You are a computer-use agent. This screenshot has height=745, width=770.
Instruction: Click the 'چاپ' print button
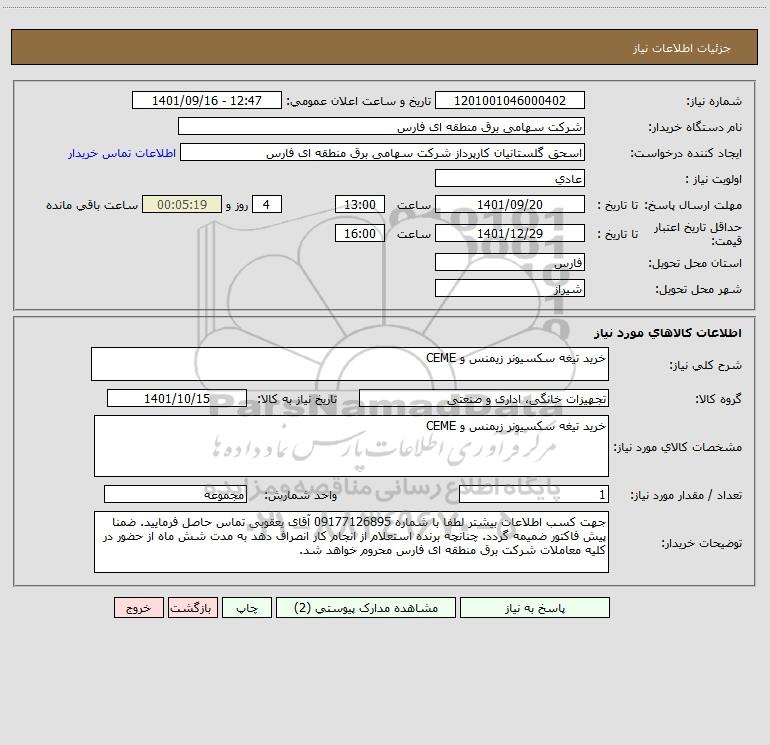(x=247, y=607)
